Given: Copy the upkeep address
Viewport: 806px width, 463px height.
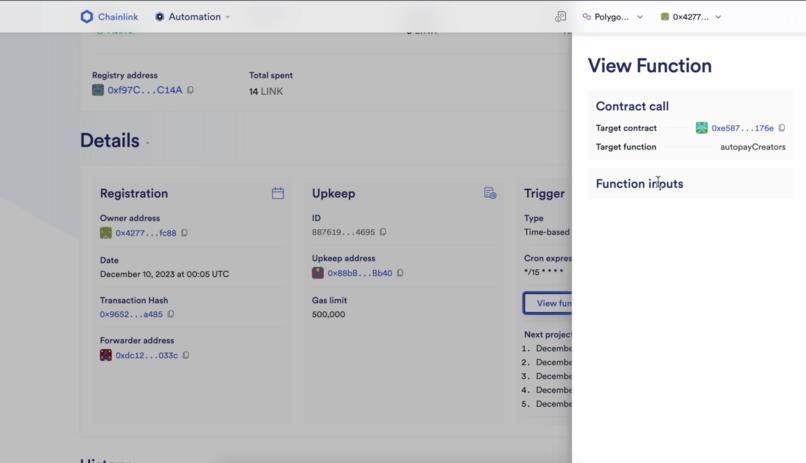Looking at the screenshot, I should 400,273.
